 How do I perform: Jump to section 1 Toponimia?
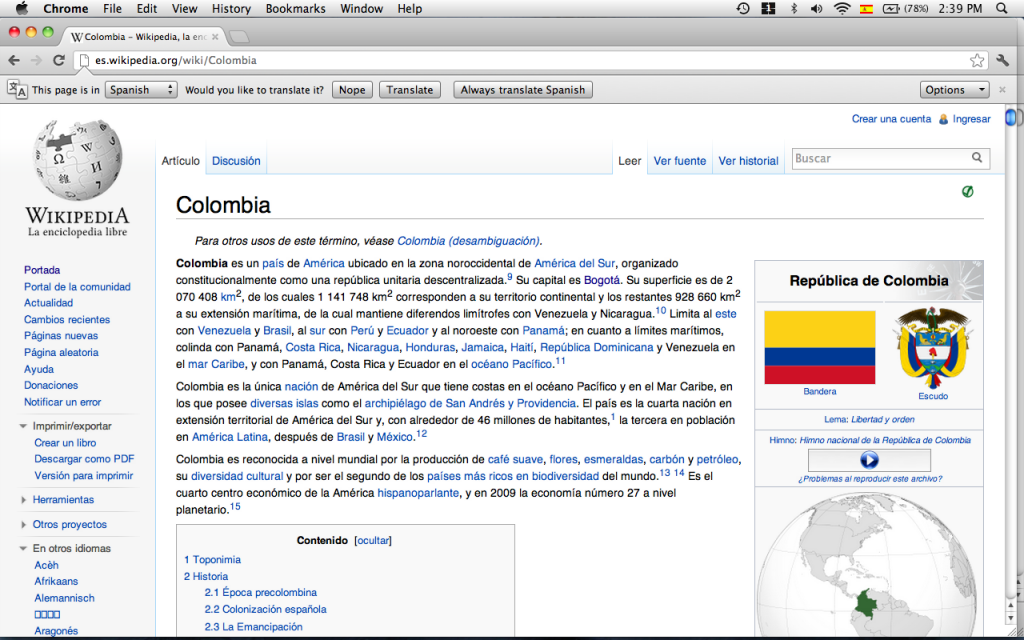coord(212,560)
